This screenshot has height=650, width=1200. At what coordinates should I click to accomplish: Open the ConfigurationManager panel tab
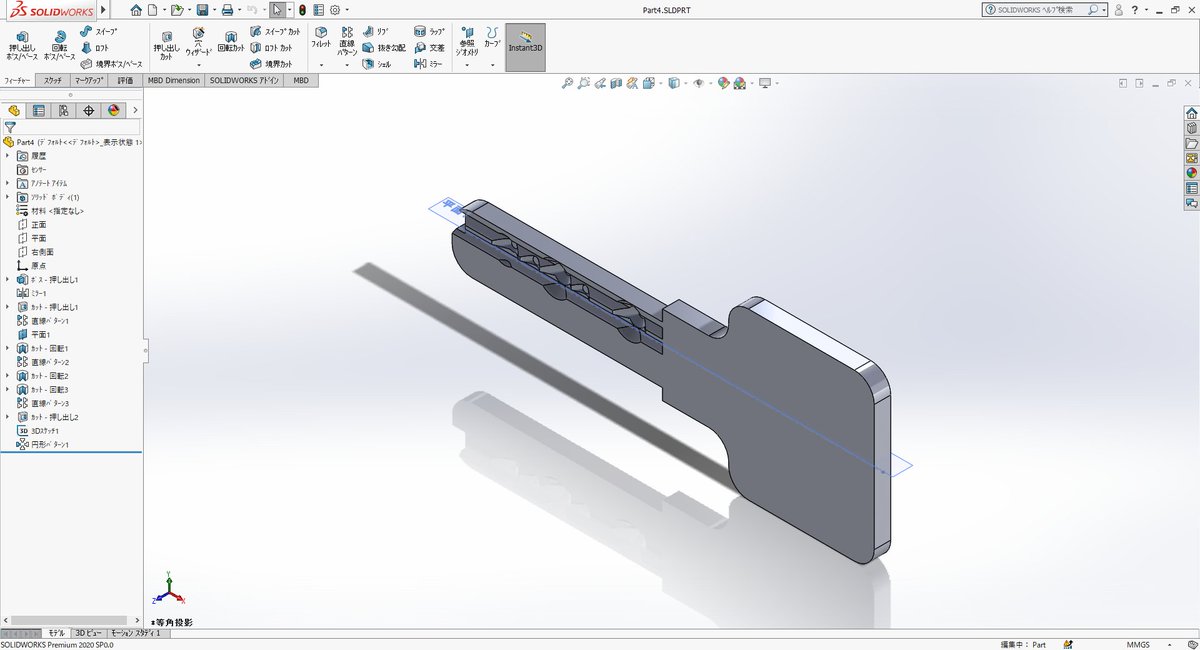click(63, 110)
